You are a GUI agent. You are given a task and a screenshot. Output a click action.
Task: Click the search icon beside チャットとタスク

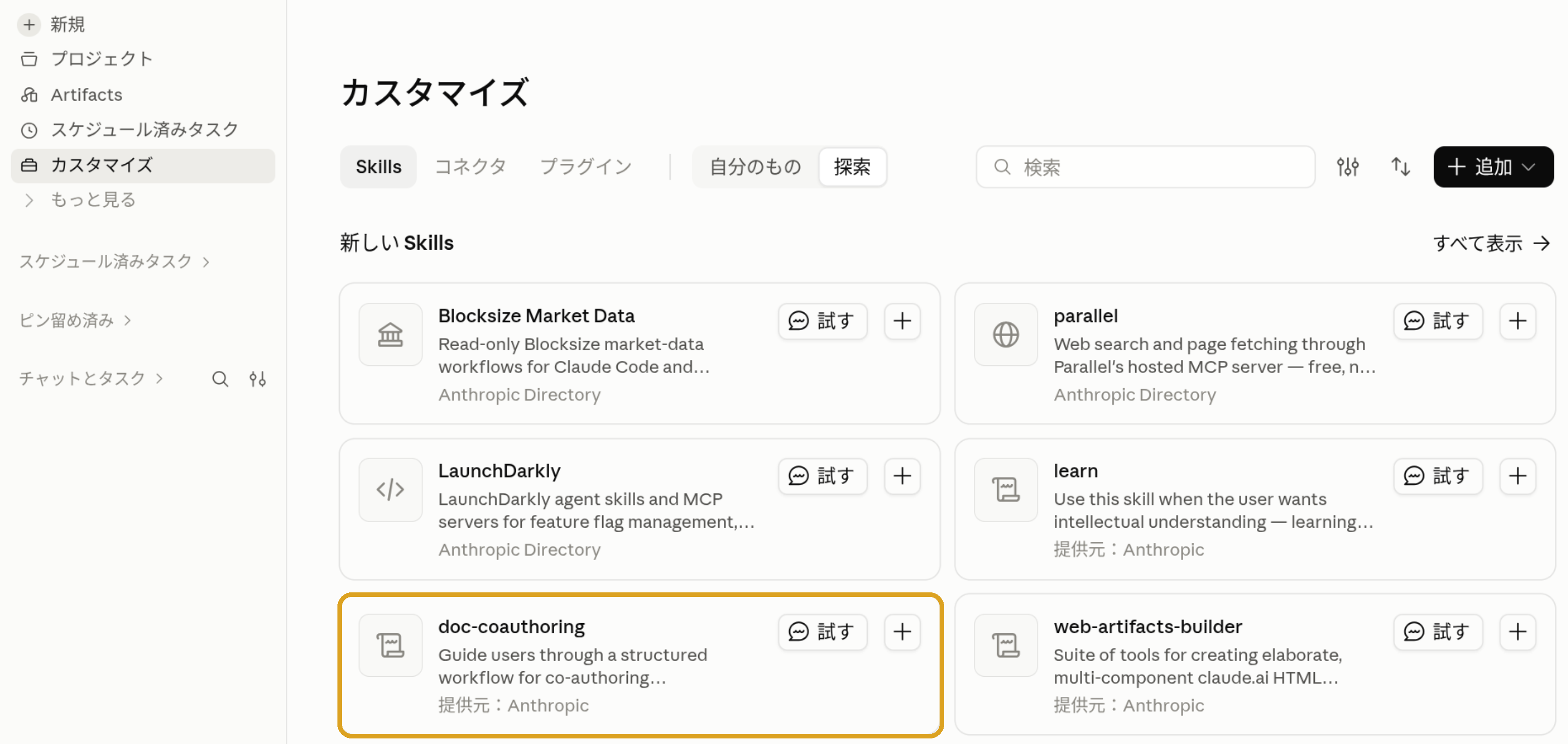point(220,379)
